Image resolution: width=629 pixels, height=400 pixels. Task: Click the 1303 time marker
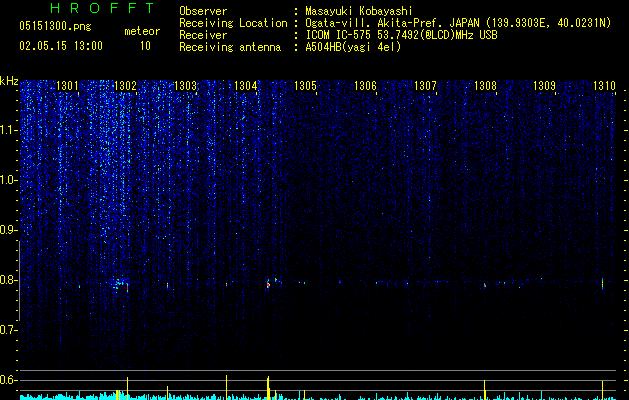186,86
